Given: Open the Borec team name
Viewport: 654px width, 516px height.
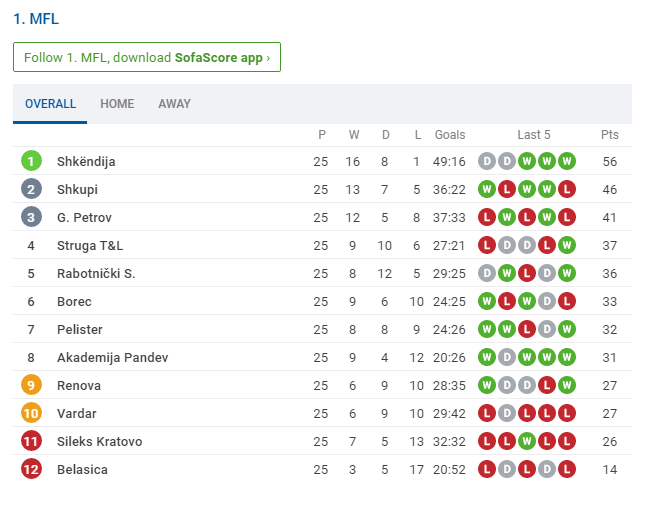Looking at the screenshot, I should point(74,301).
